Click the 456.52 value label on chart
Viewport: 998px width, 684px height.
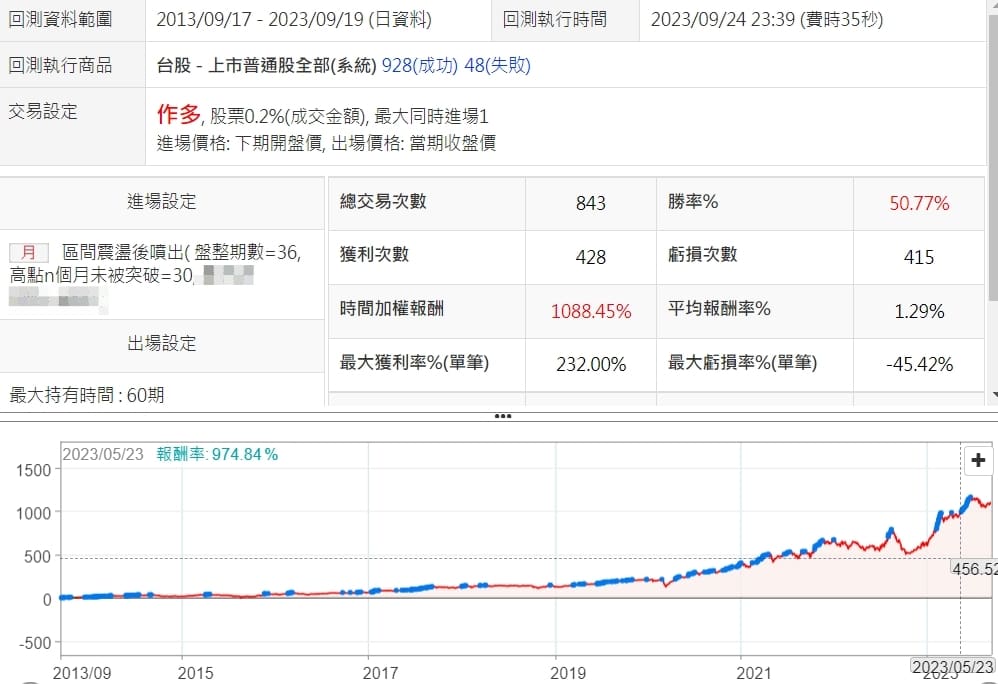coord(975,568)
